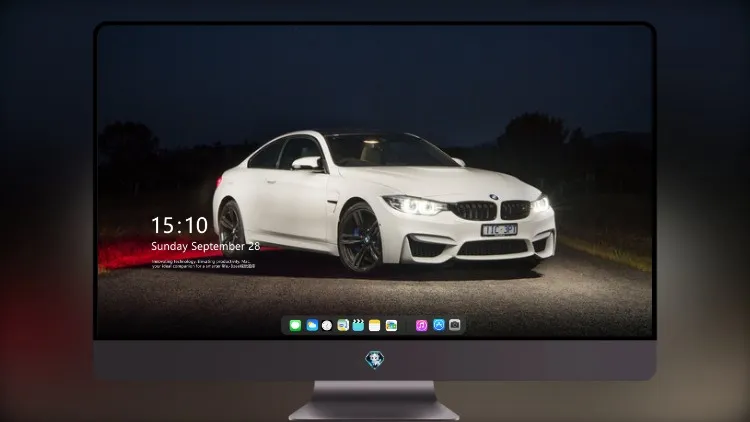Open the Clock app in dock
This screenshot has height=422, width=750.
point(327,325)
